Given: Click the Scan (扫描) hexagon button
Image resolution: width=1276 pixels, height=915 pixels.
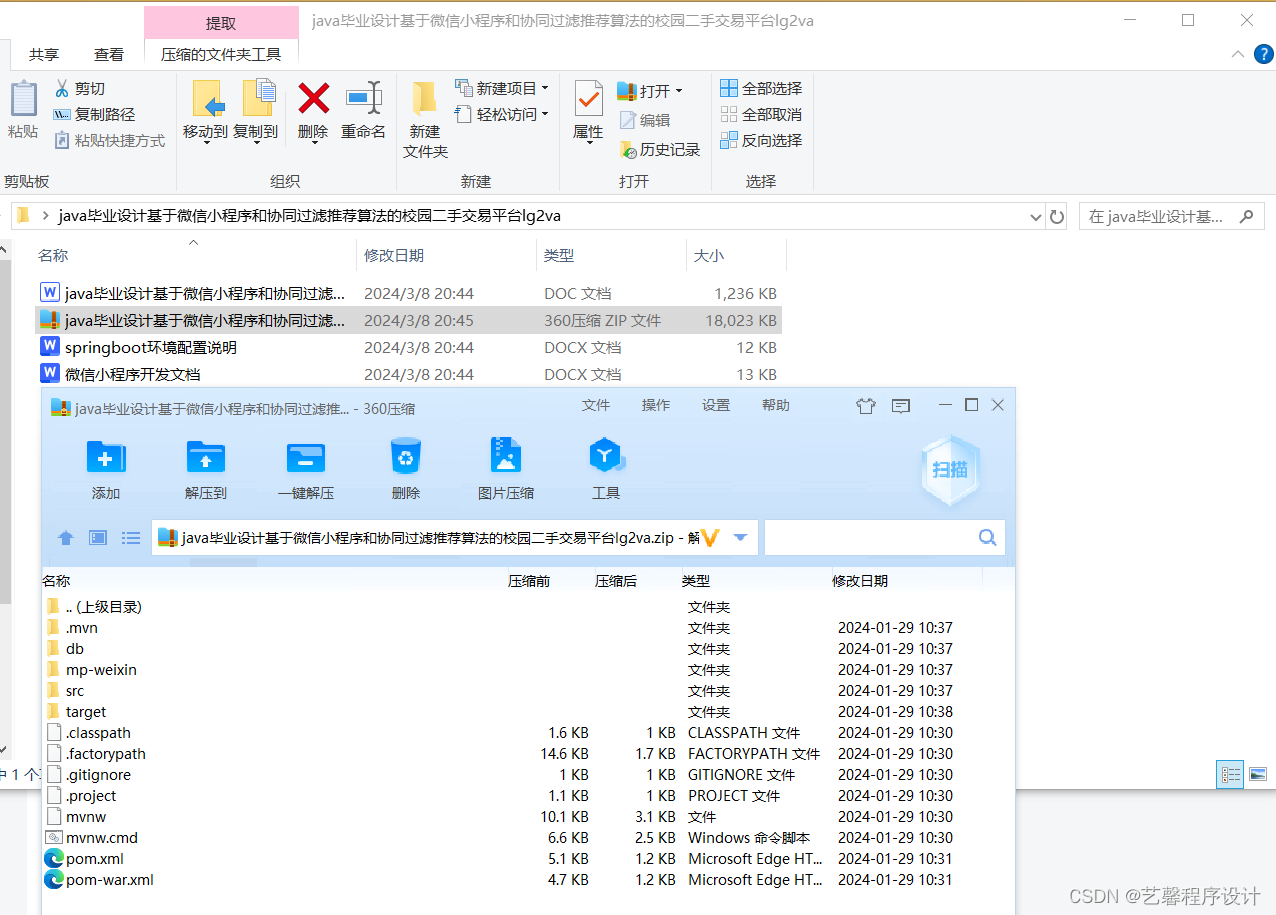Looking at the screenshot, I should click(x=950, y=469).
